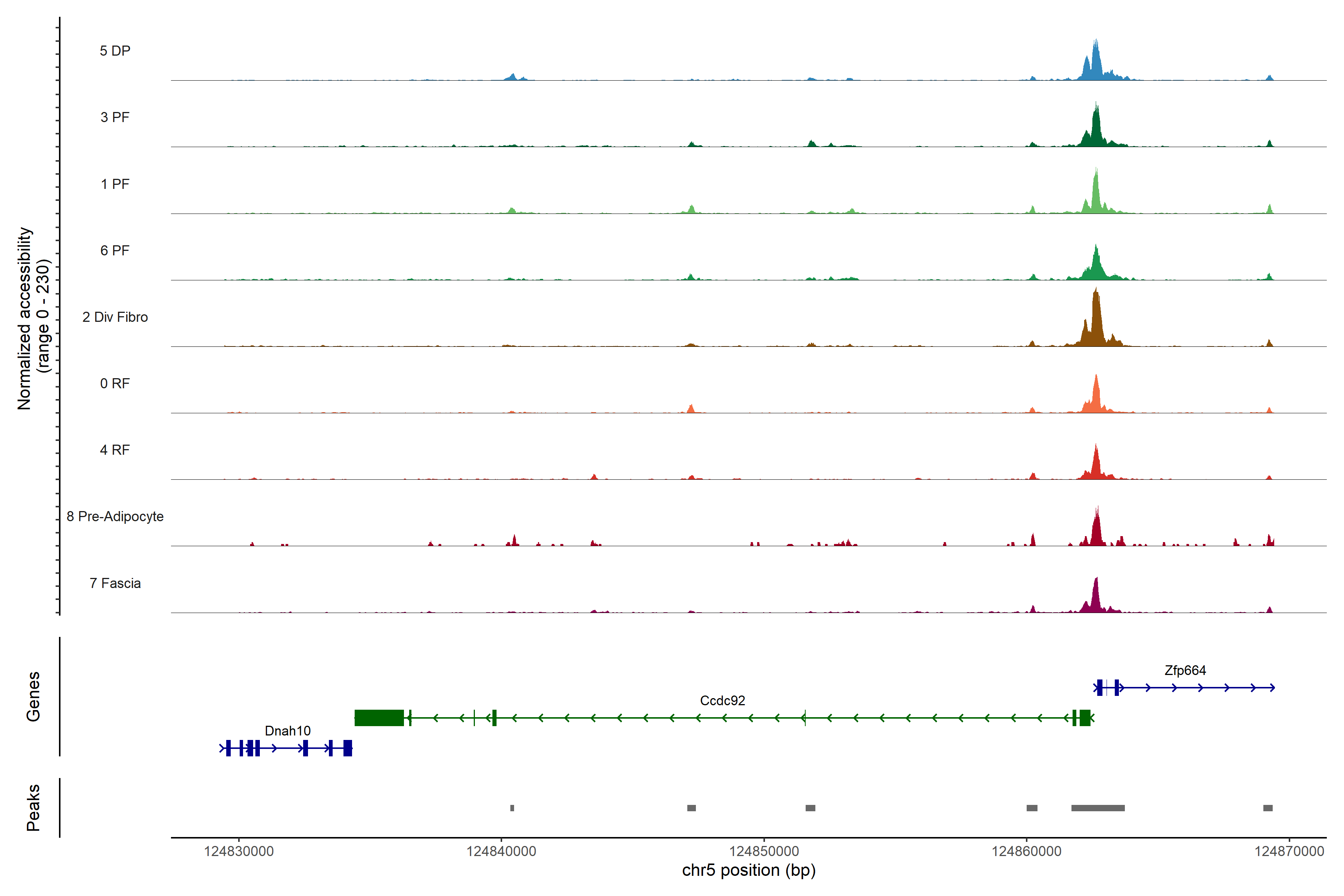Click the Dnah10 gene label
This screenshot has height=896, width=1344.
[287, 731]
